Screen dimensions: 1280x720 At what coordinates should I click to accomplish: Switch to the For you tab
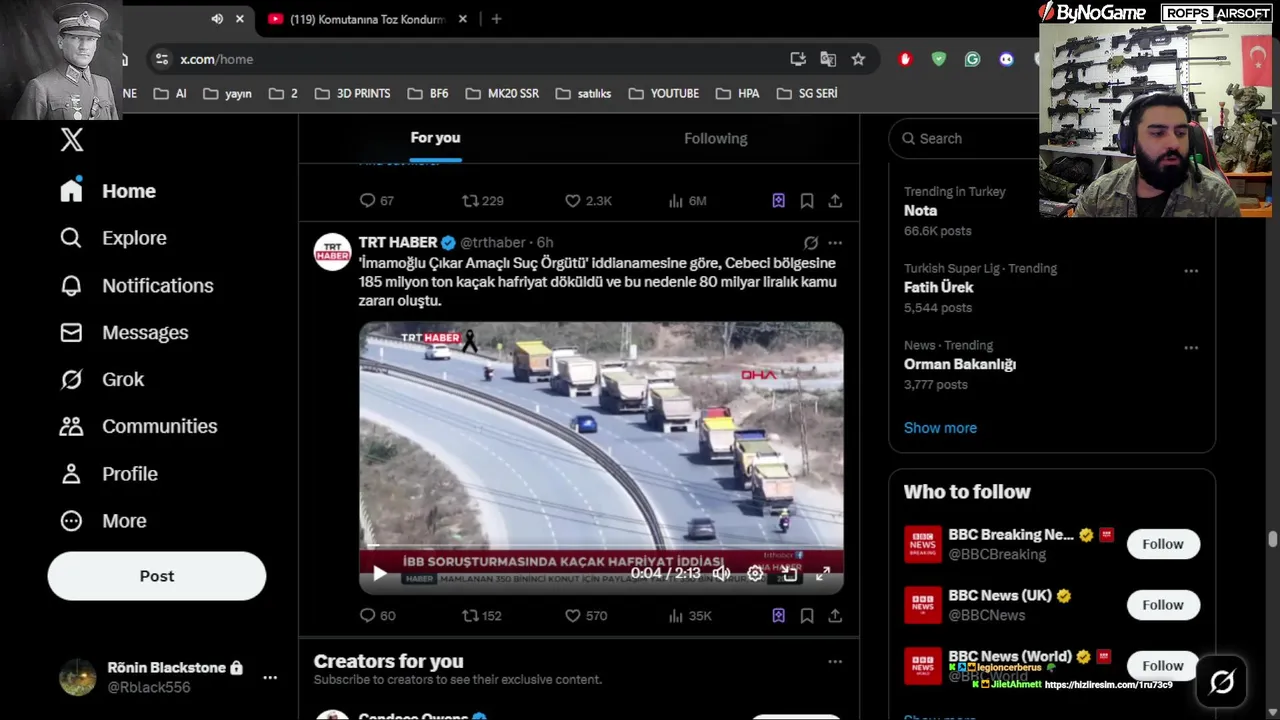point(435,138)
